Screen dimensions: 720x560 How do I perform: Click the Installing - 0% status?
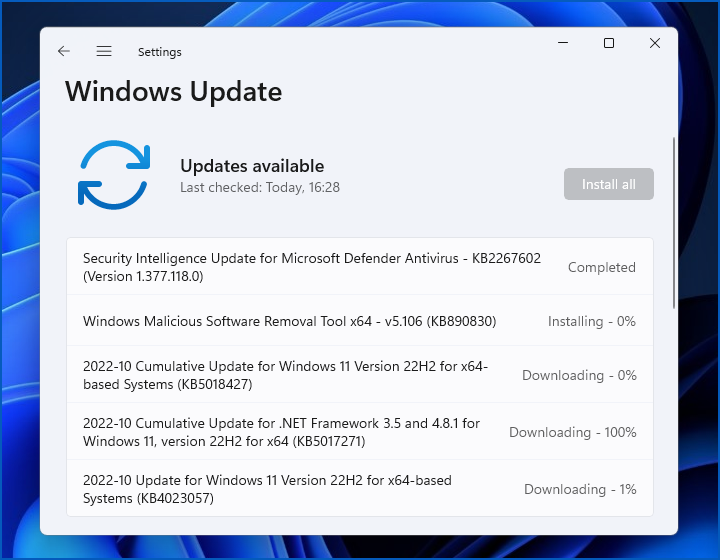click(x=591, y=321)
